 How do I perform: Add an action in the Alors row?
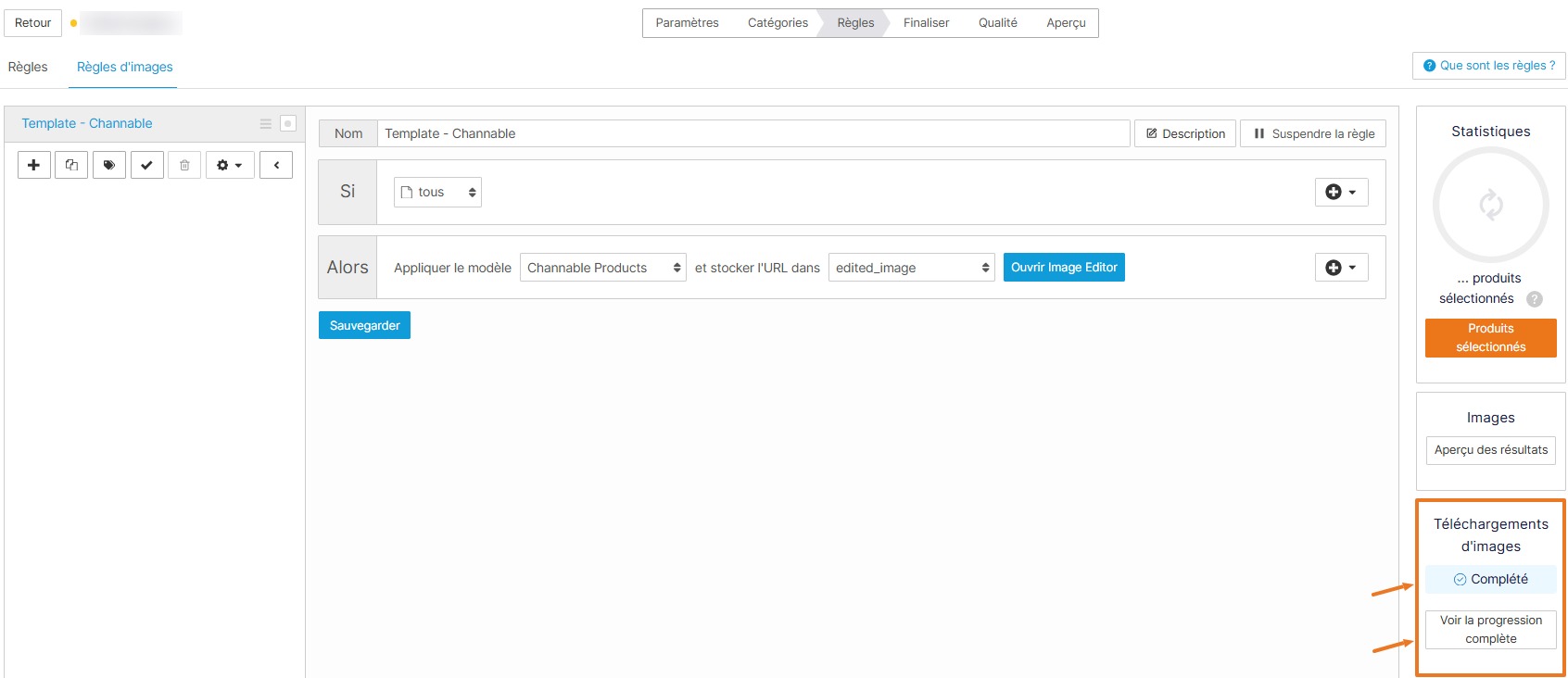(1341, 268)
